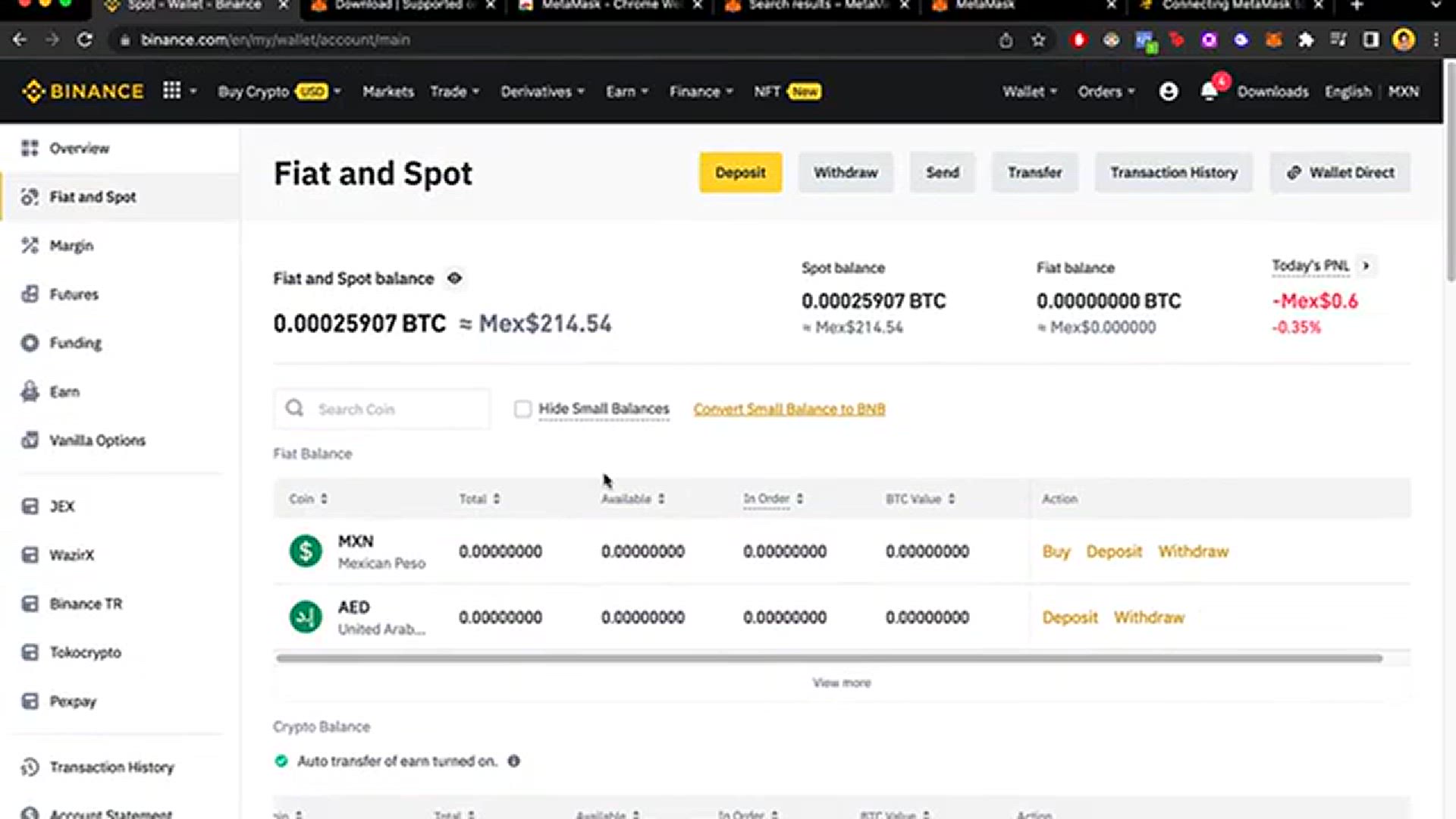Open Earn wallet in sidebar
Screen dimensions: 1456x819
click(64, 392)
